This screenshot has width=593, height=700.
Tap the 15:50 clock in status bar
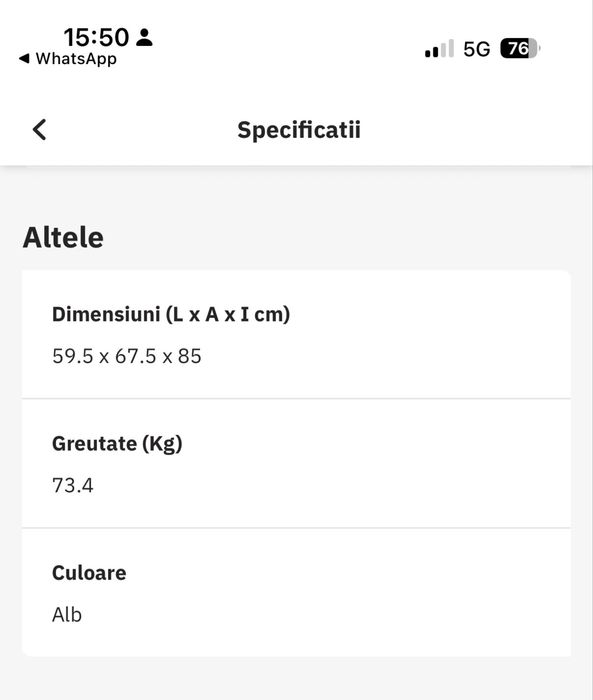[x=96, y=37]
